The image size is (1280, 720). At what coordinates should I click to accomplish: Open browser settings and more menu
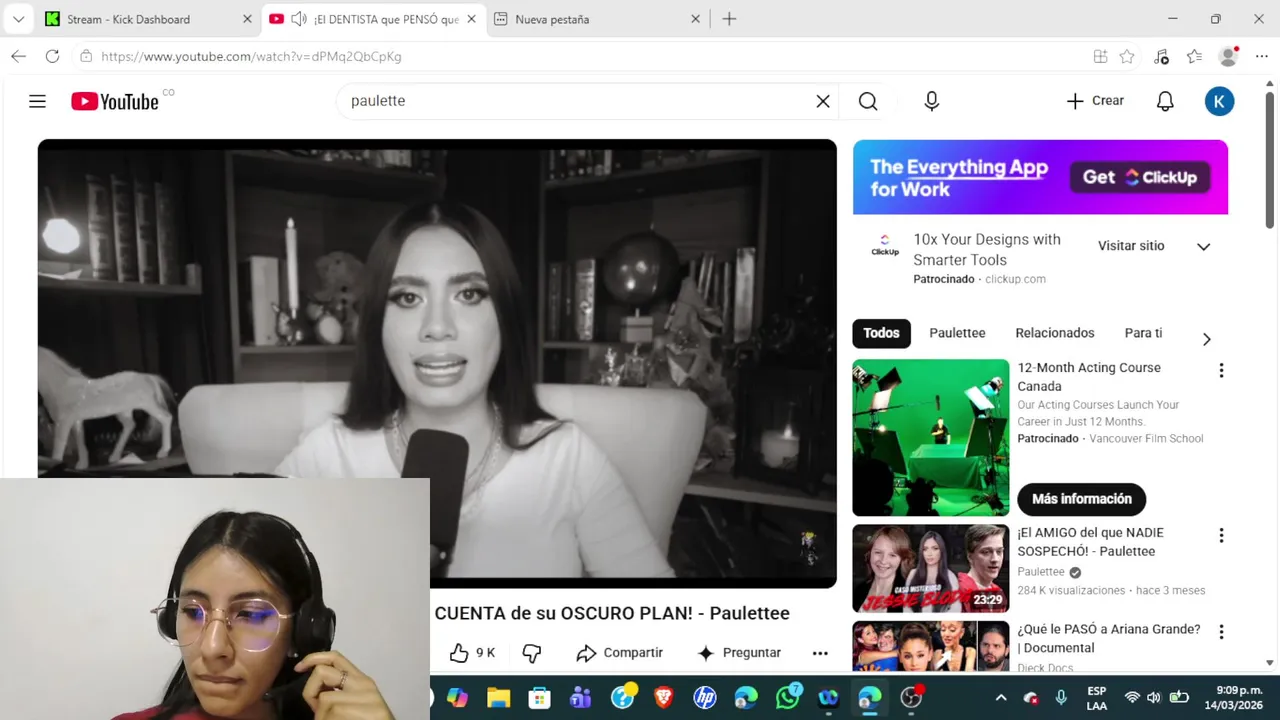pyautogui.click(x=1260, y=56)
